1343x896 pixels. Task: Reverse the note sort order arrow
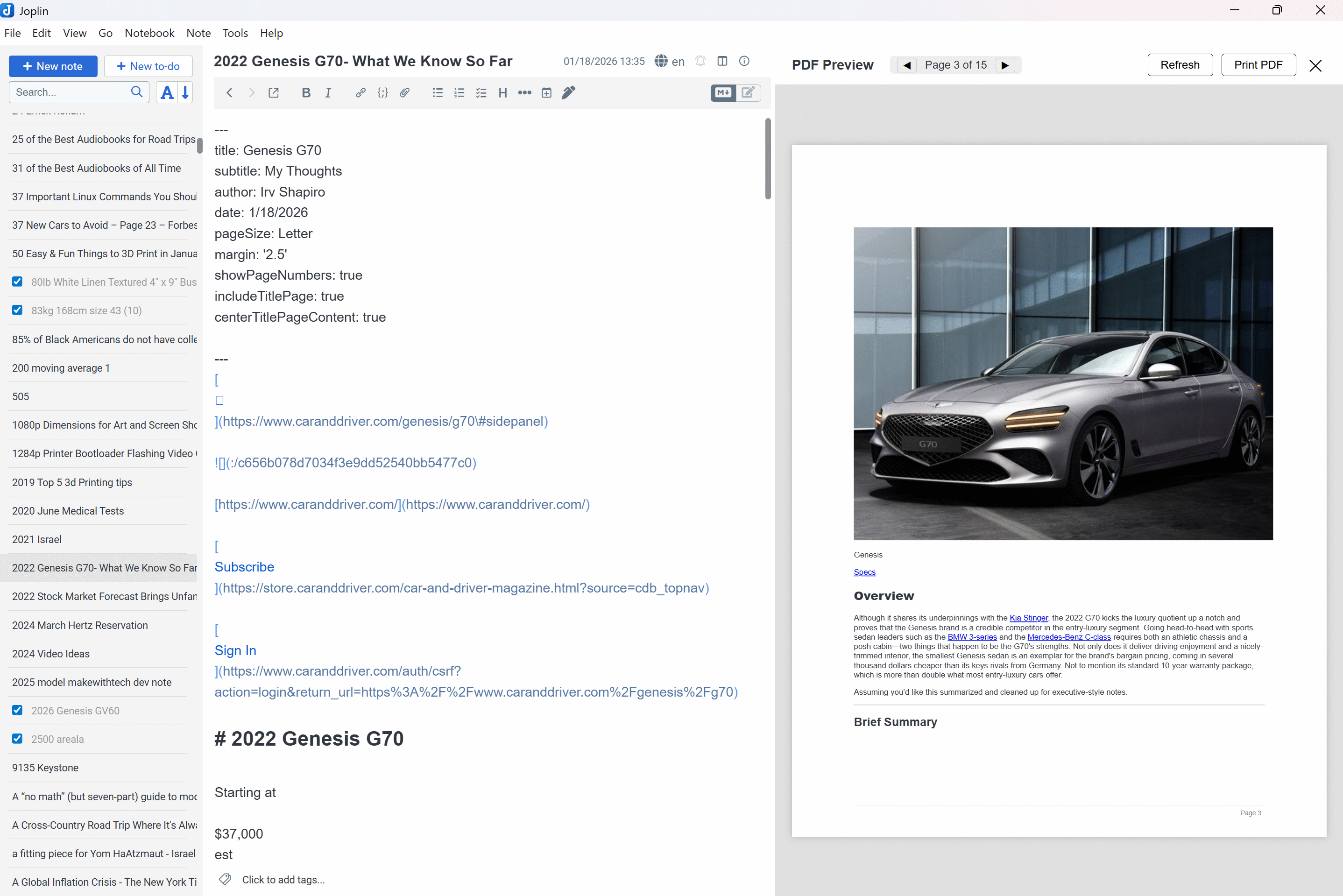(x=185, y=92)
